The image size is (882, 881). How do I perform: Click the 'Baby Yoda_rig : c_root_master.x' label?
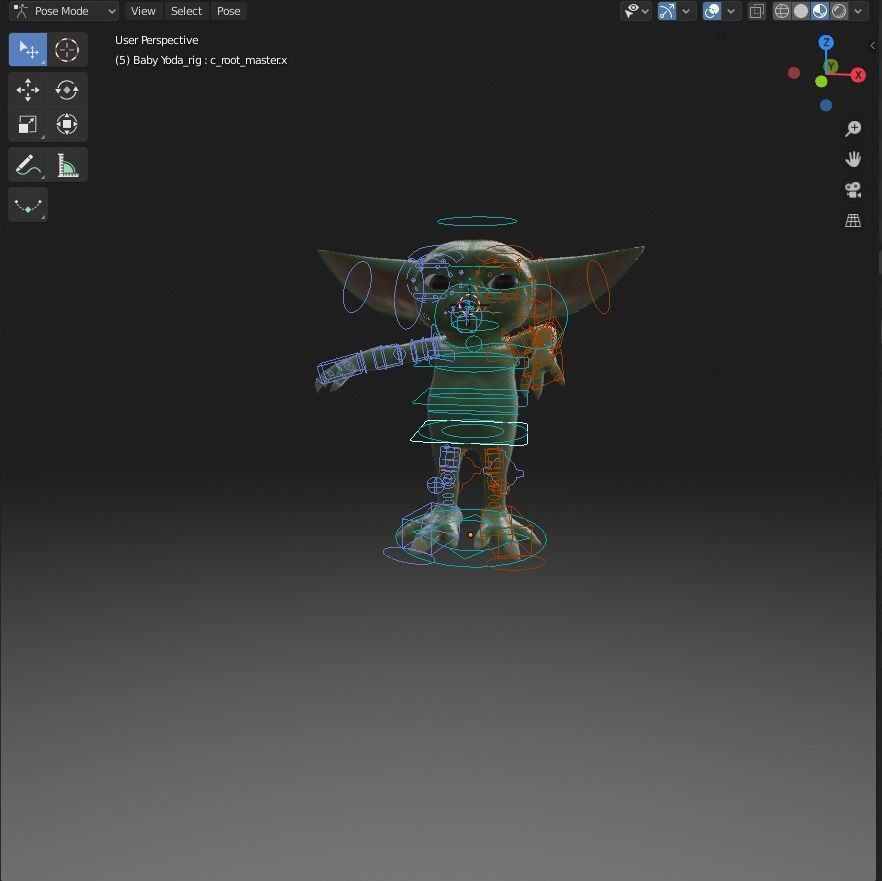coord(210,60)
